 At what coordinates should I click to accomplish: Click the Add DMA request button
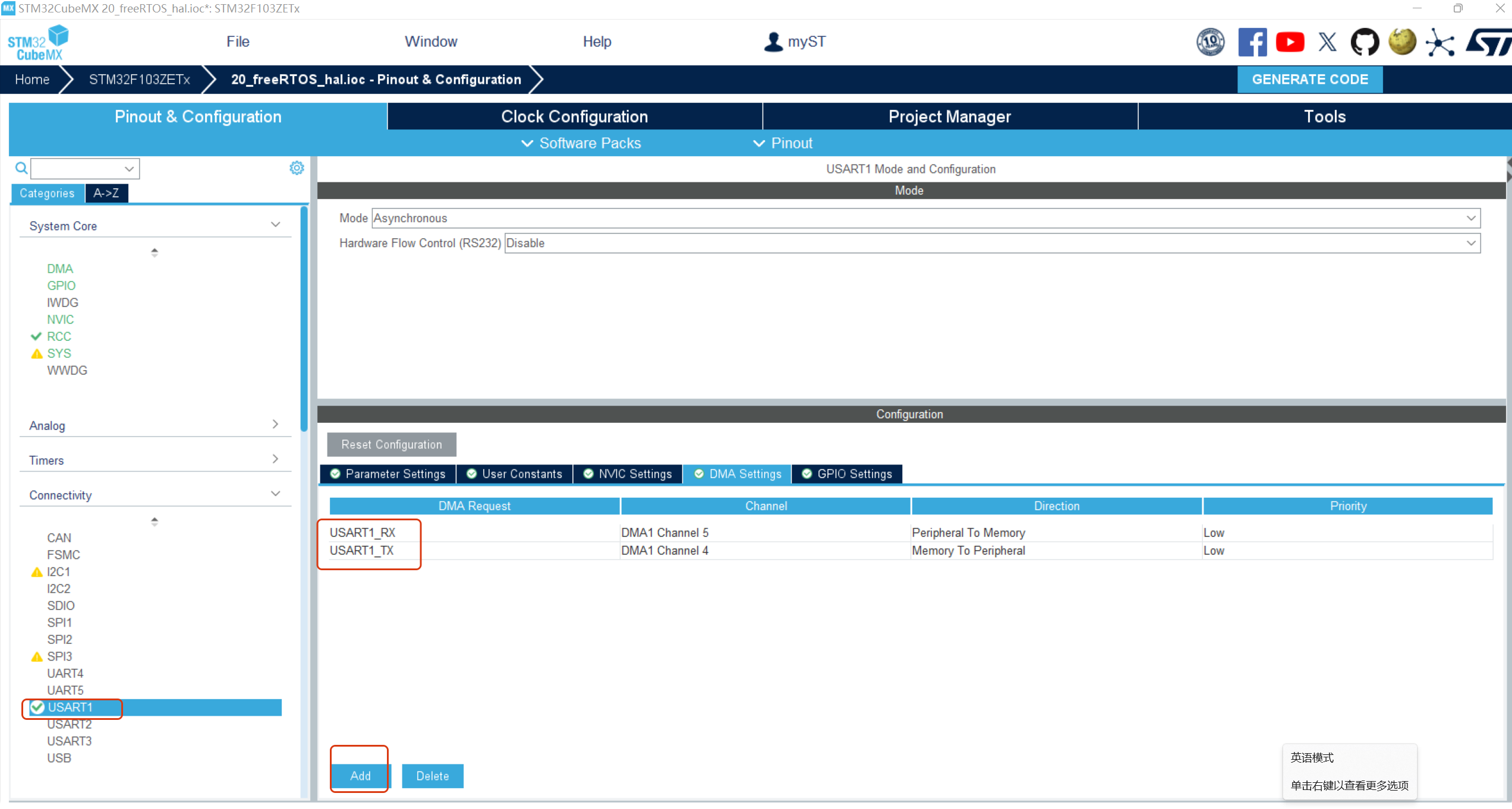pyautogui.click(x=360, y=776)
